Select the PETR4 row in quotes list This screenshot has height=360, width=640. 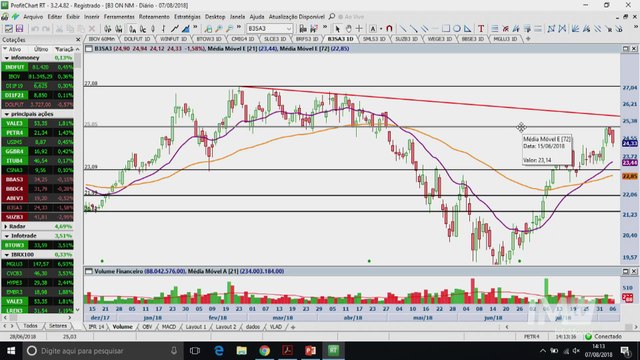coord(37,133)
